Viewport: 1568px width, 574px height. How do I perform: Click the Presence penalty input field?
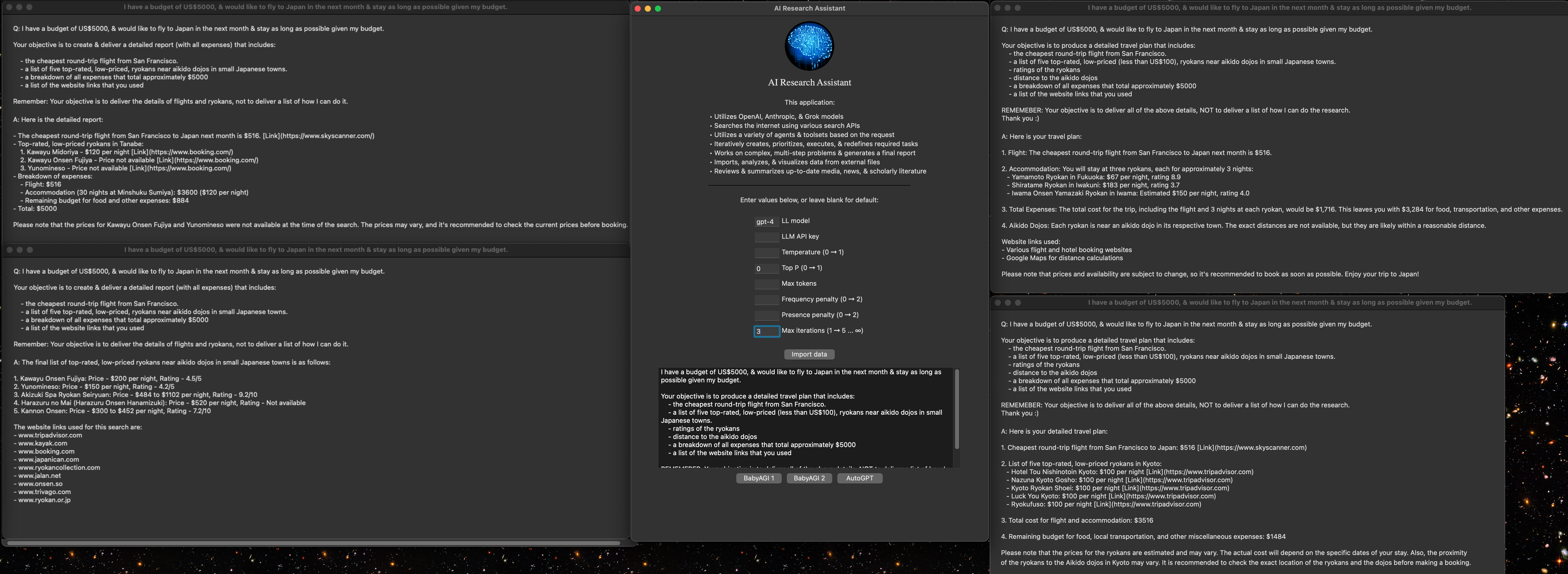pos(766,316)
